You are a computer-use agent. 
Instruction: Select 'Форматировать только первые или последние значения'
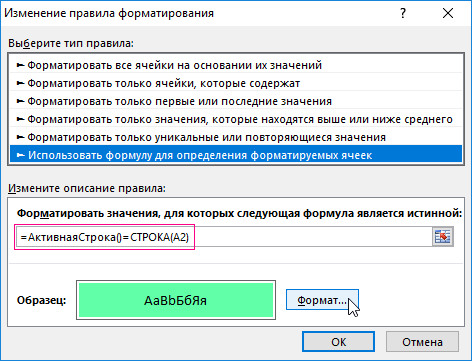(x=236, y=101)
